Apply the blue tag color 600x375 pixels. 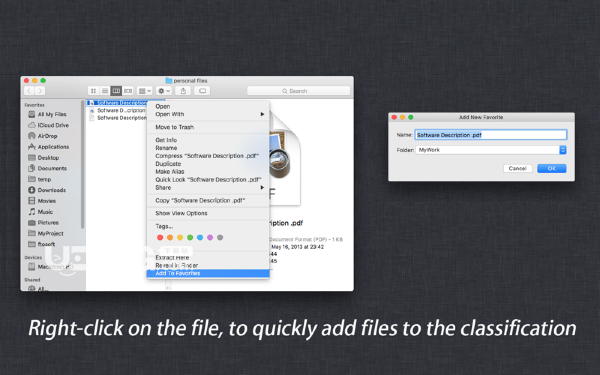[200, 238]
